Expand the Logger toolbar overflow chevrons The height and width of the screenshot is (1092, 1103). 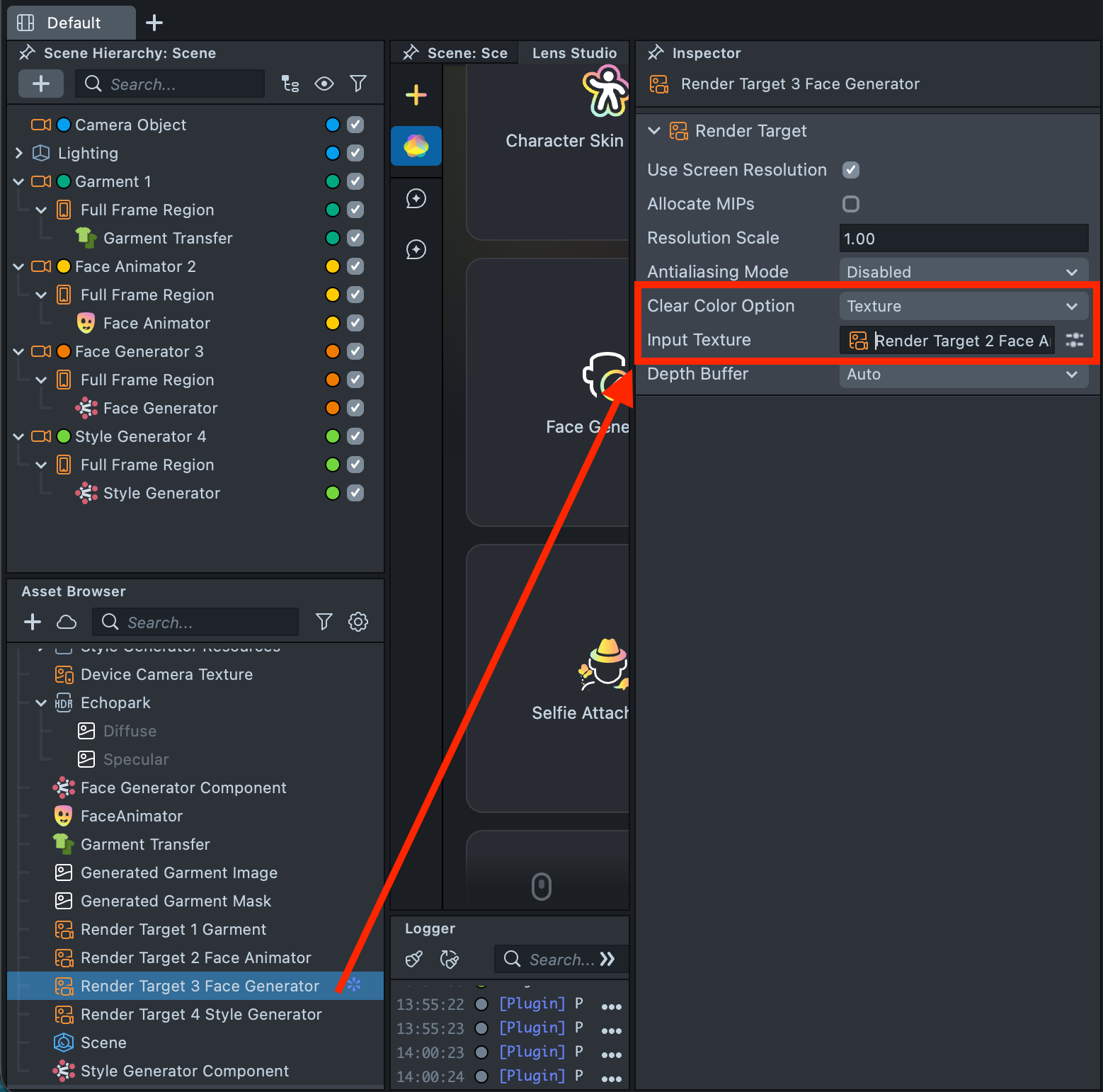pyautogui.click(x=607, y=959)
